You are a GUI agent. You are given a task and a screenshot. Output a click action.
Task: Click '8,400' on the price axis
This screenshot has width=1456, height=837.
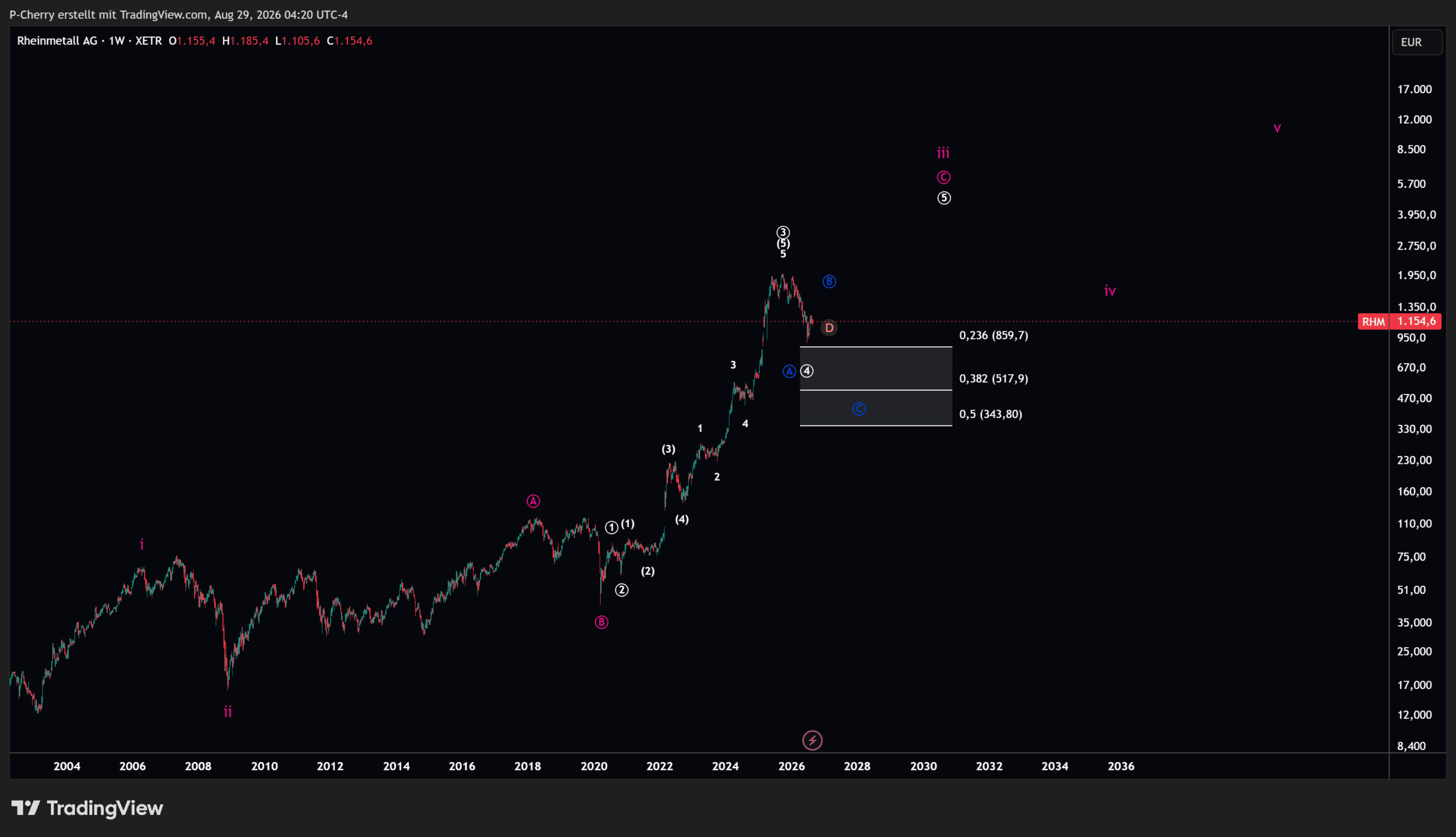tap(1411, 746)
